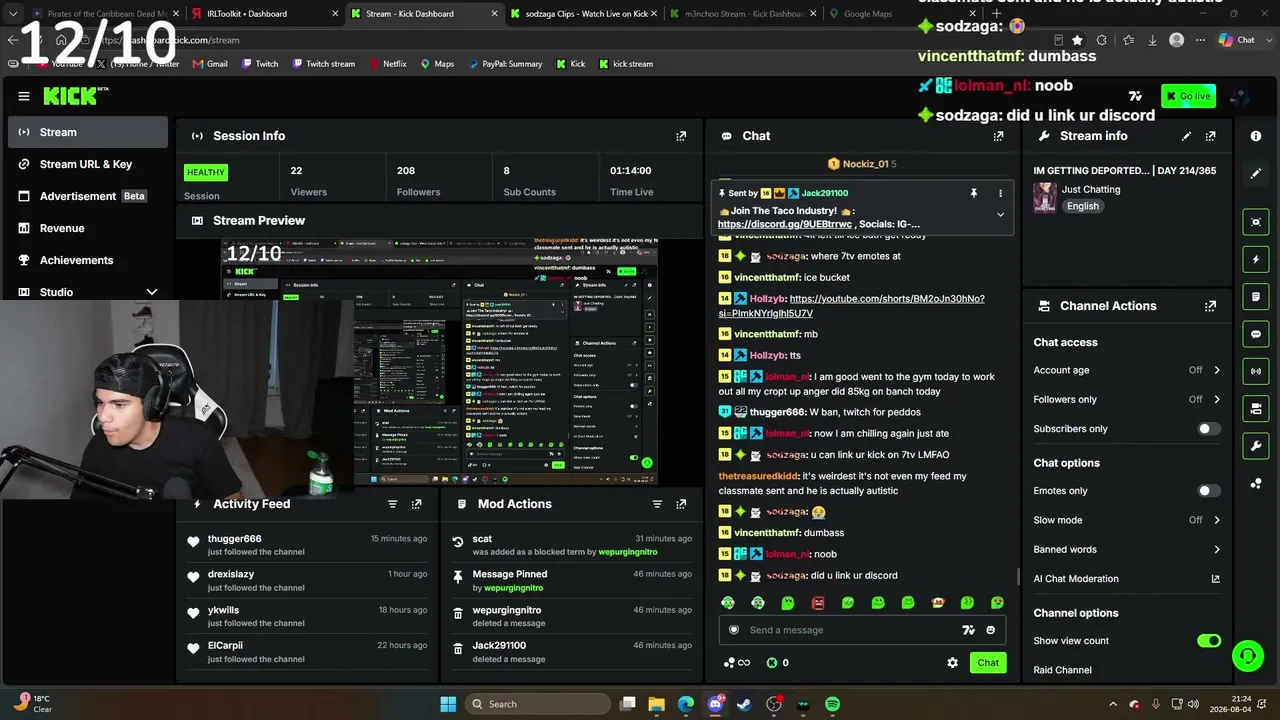The width and height of the screenshot is (1280, 720).
Task: Click the Windows taskbar Search box
Action: (537, 704)
